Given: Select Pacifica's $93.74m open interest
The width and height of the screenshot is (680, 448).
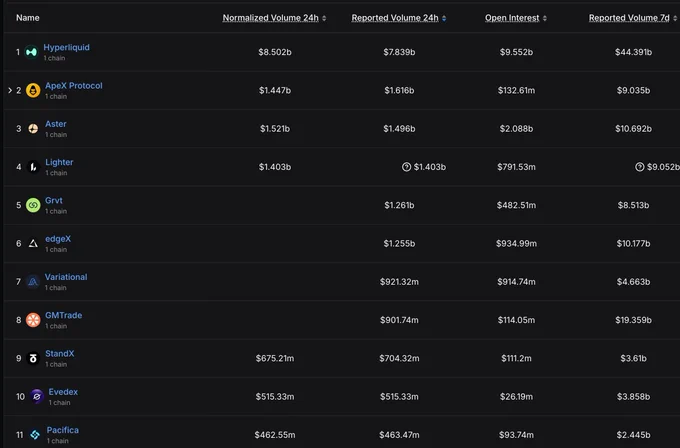Looking at the screenshot, I should 517,435.
